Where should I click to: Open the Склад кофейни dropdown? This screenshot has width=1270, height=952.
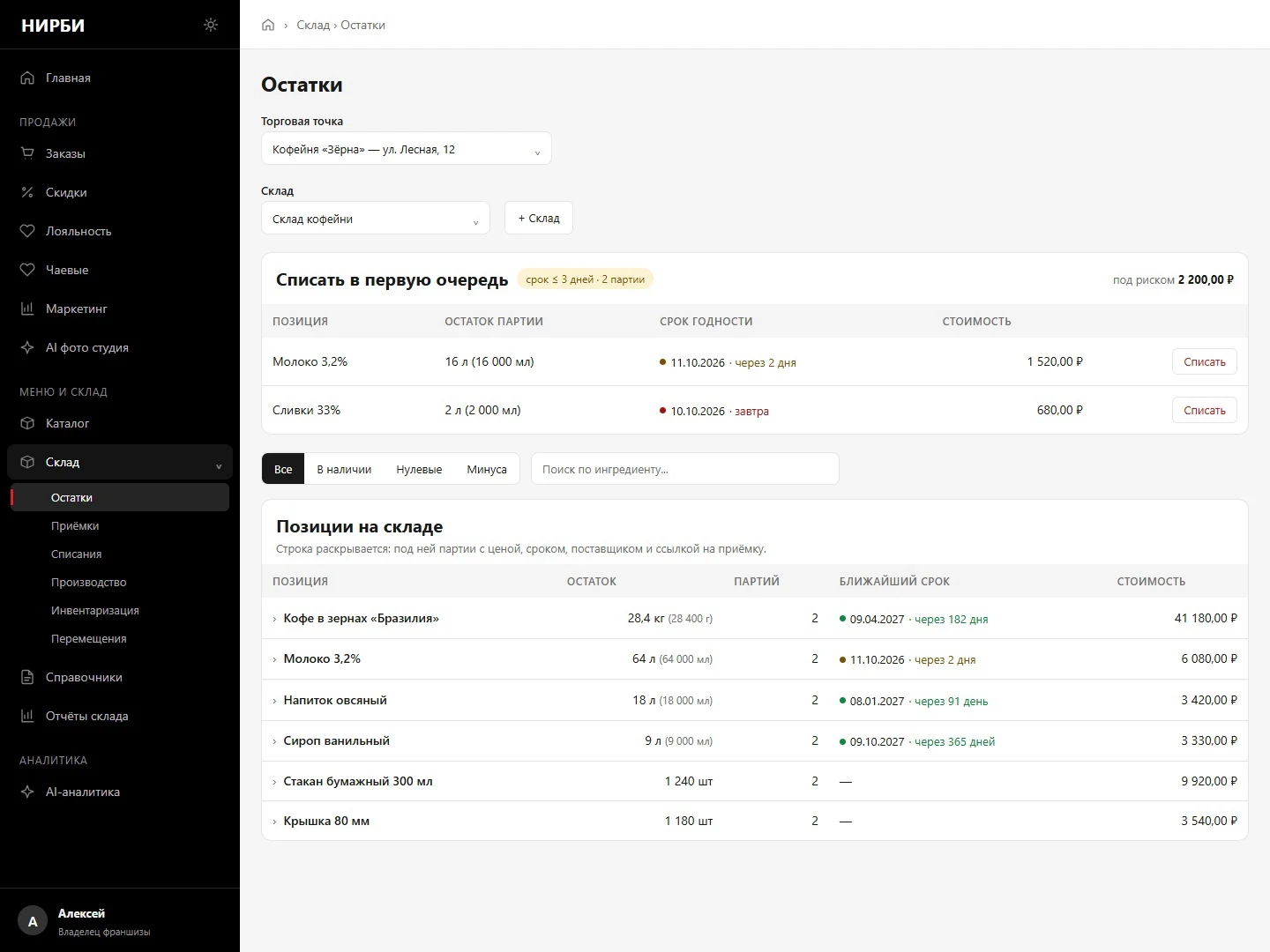pos(376,219)
